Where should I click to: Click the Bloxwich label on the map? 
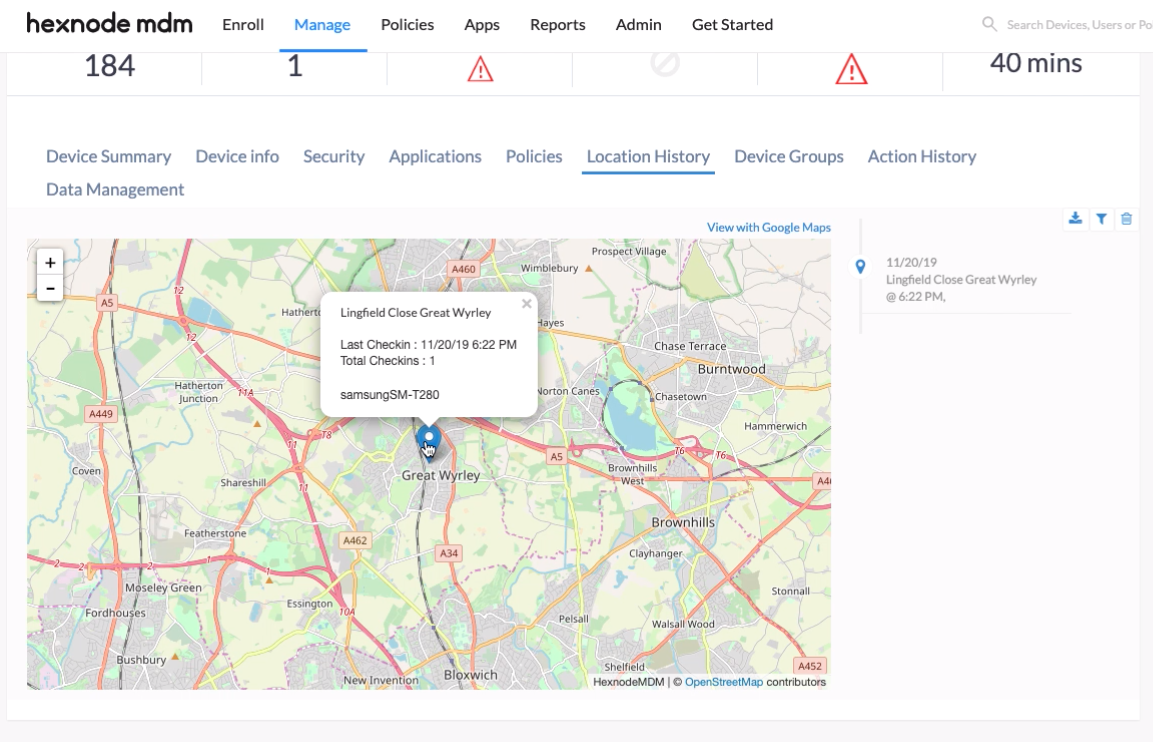pyautogui.click(x=471, y=674)
